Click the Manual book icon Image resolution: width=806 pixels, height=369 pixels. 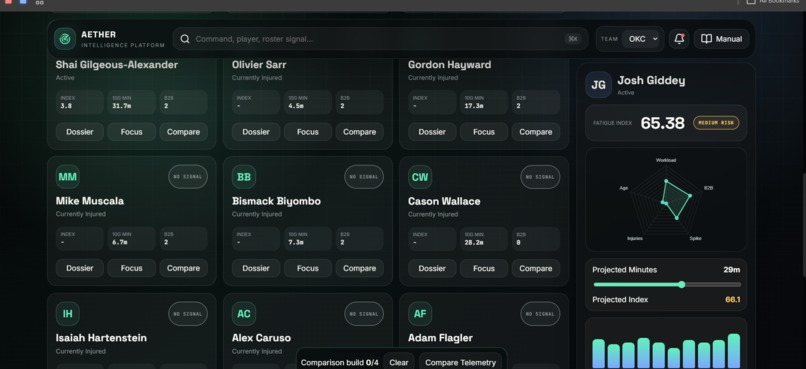pos(706,39)
